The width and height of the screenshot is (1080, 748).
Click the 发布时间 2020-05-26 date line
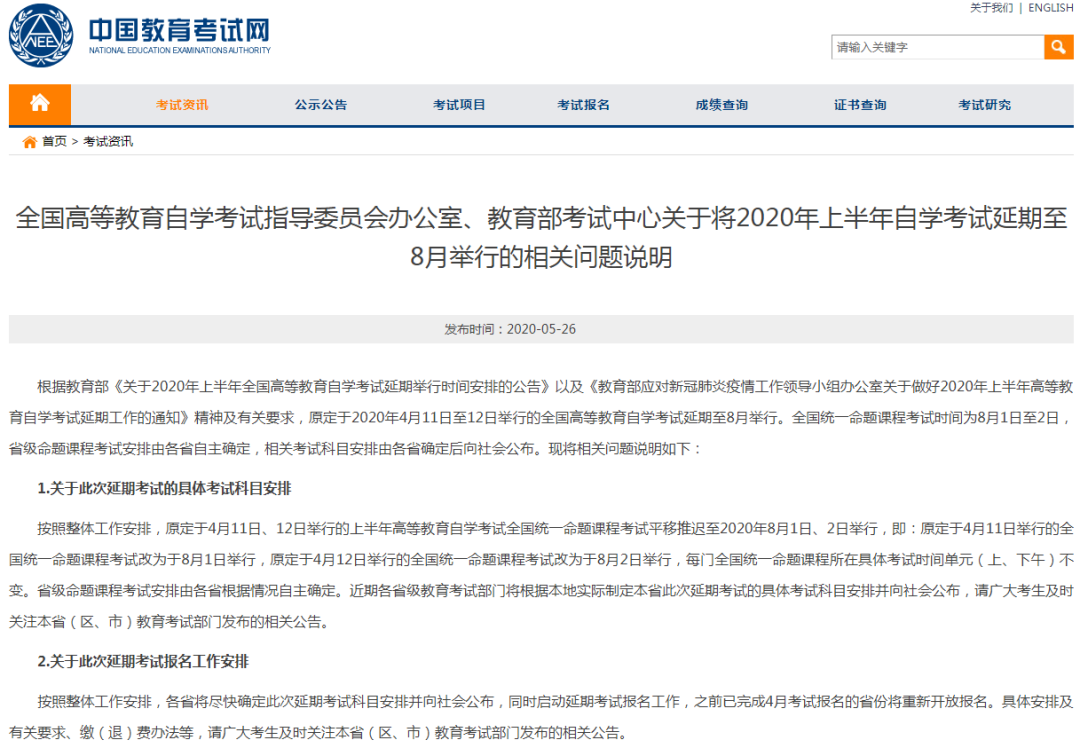pyautogui.click(x=510, y=329)
